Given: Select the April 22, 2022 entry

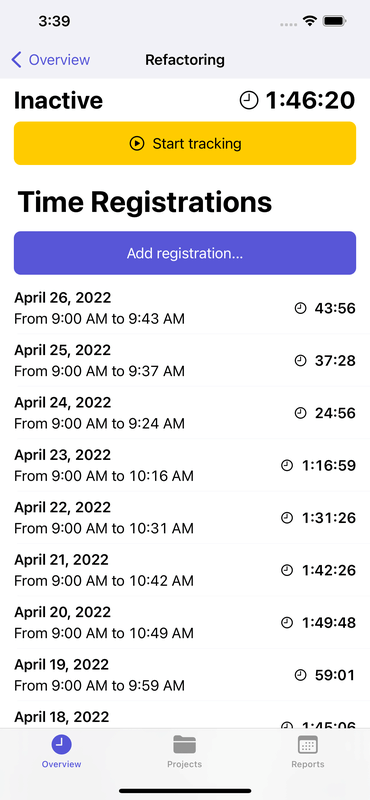Looking at the screenshot, I should point(185,518).
